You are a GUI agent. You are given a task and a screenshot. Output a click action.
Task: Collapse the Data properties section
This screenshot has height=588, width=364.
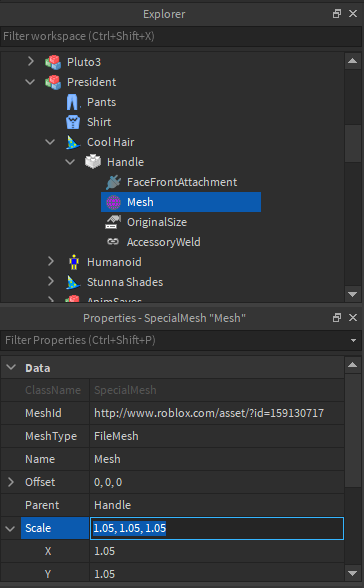pos(11,368)
